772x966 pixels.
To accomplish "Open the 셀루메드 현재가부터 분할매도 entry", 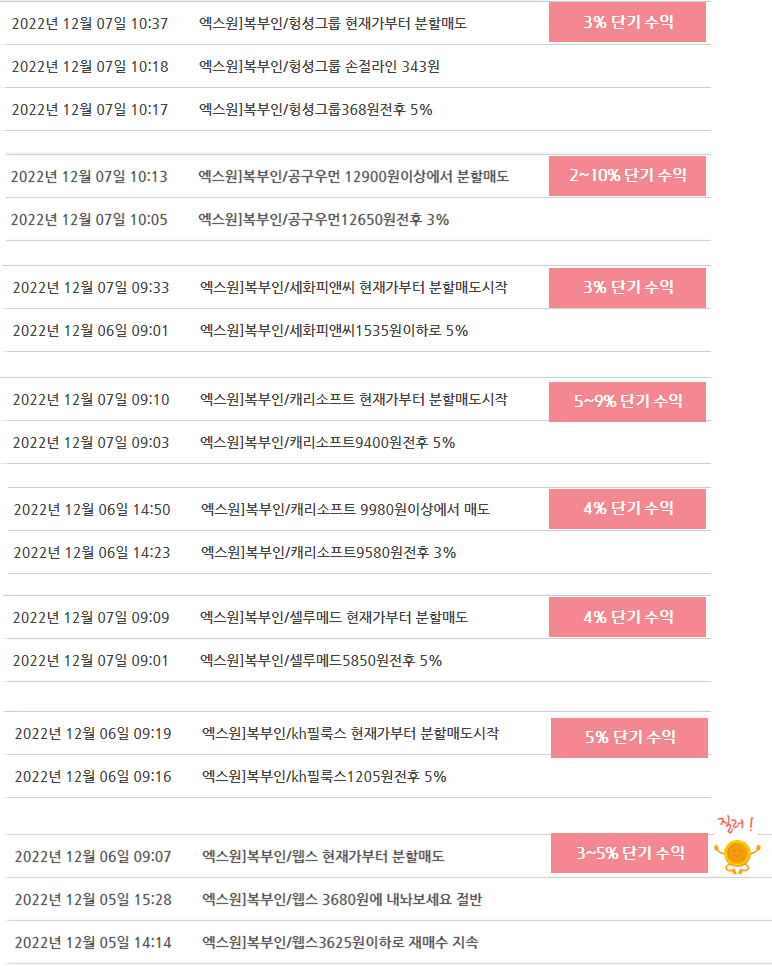I will click(334, 617).
